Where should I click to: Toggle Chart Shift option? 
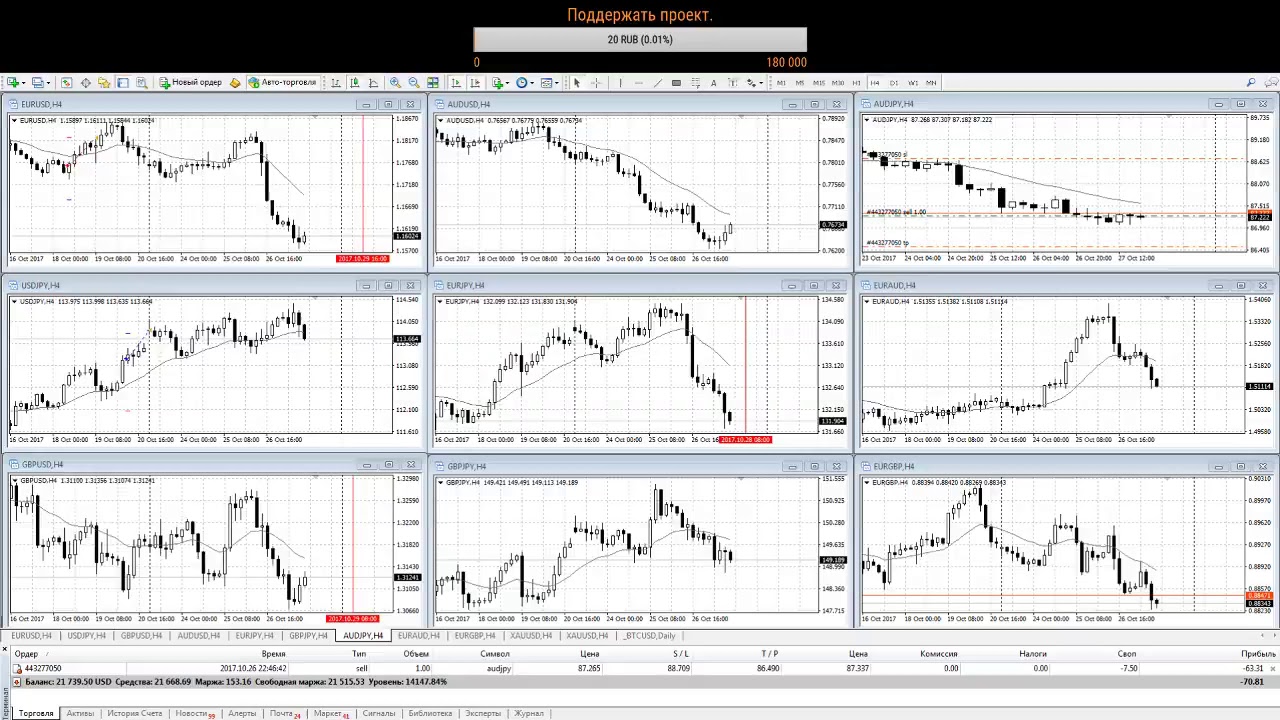(x=475, y=82)
